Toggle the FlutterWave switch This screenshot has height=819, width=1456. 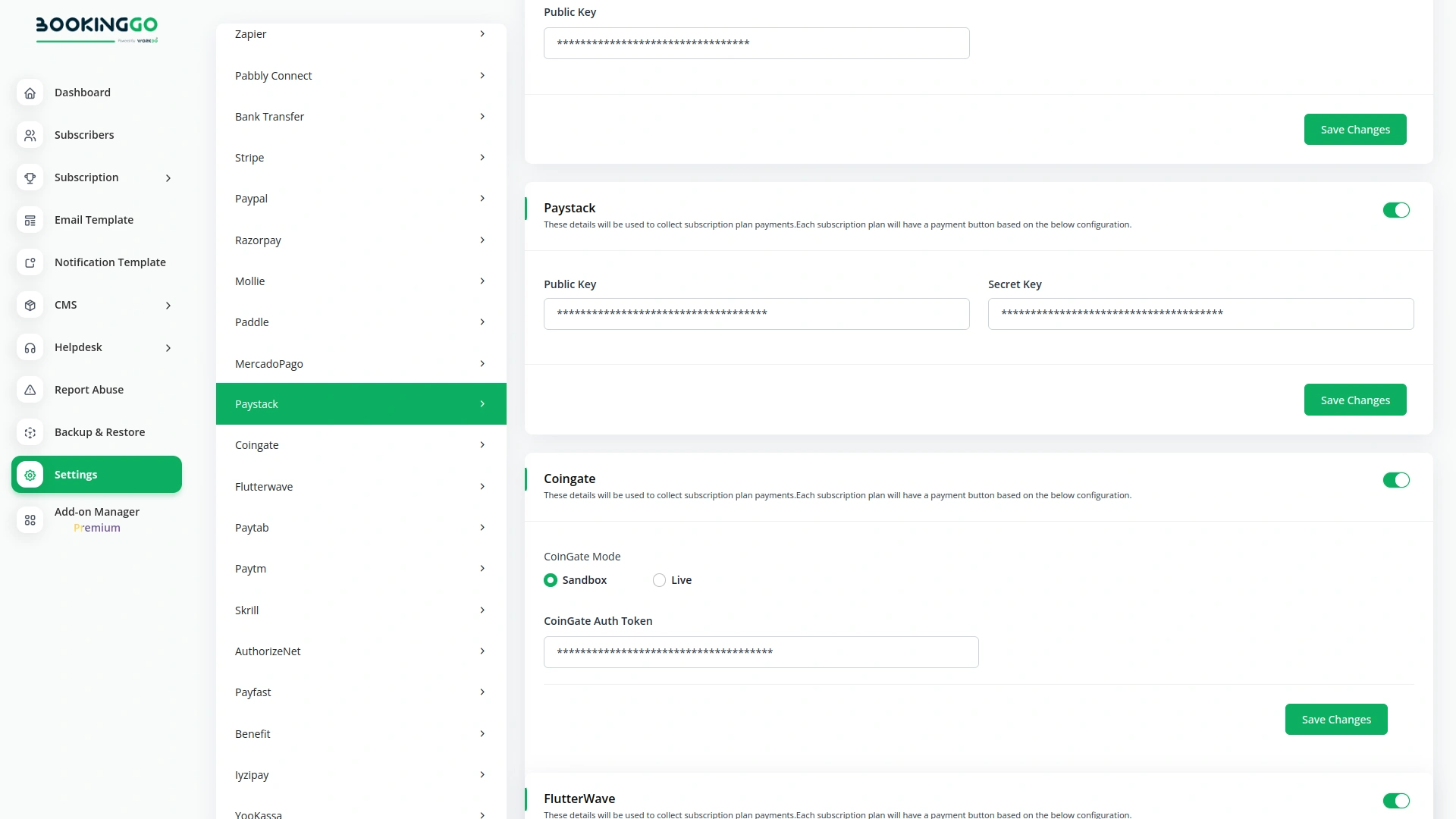tap(1395, 801)
